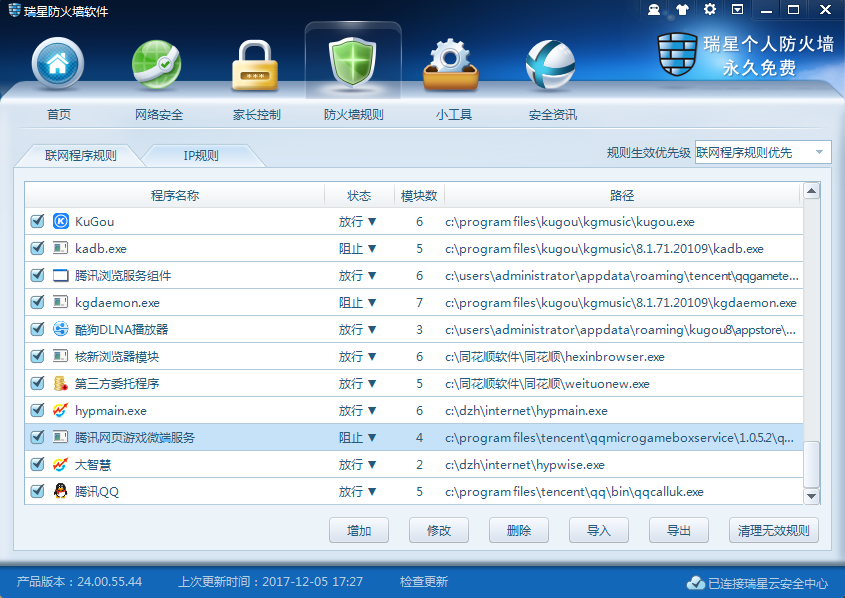Uncheck the 腾讯浏览服务组件 checkbox
The width and height of the screenshot is (845, 598).
(37, 275)
